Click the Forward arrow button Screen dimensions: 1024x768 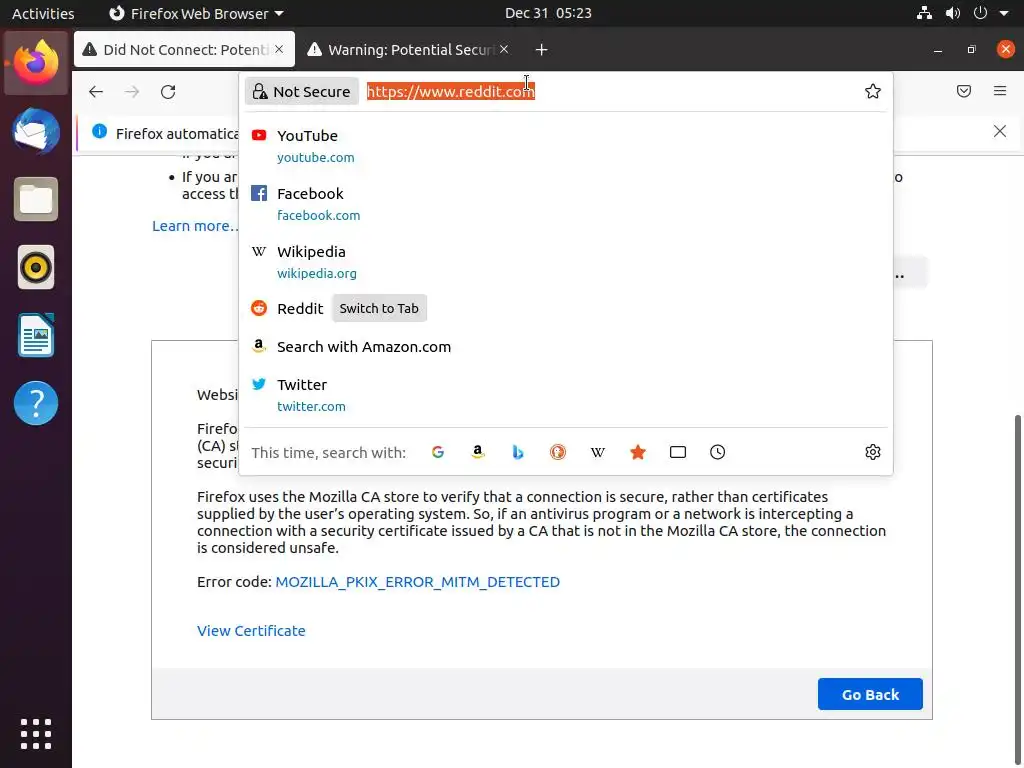[132, 91]
